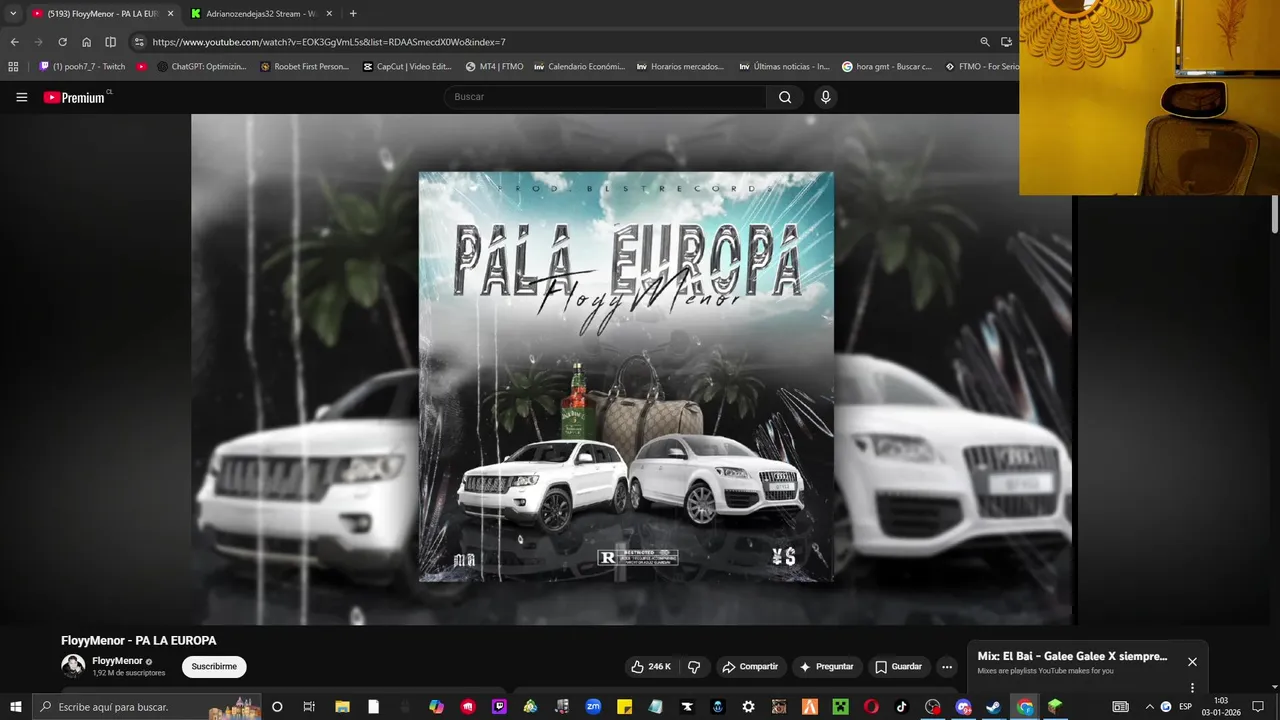Open a new browser tab
This screenshot has height=720, width=1280.
353,14
